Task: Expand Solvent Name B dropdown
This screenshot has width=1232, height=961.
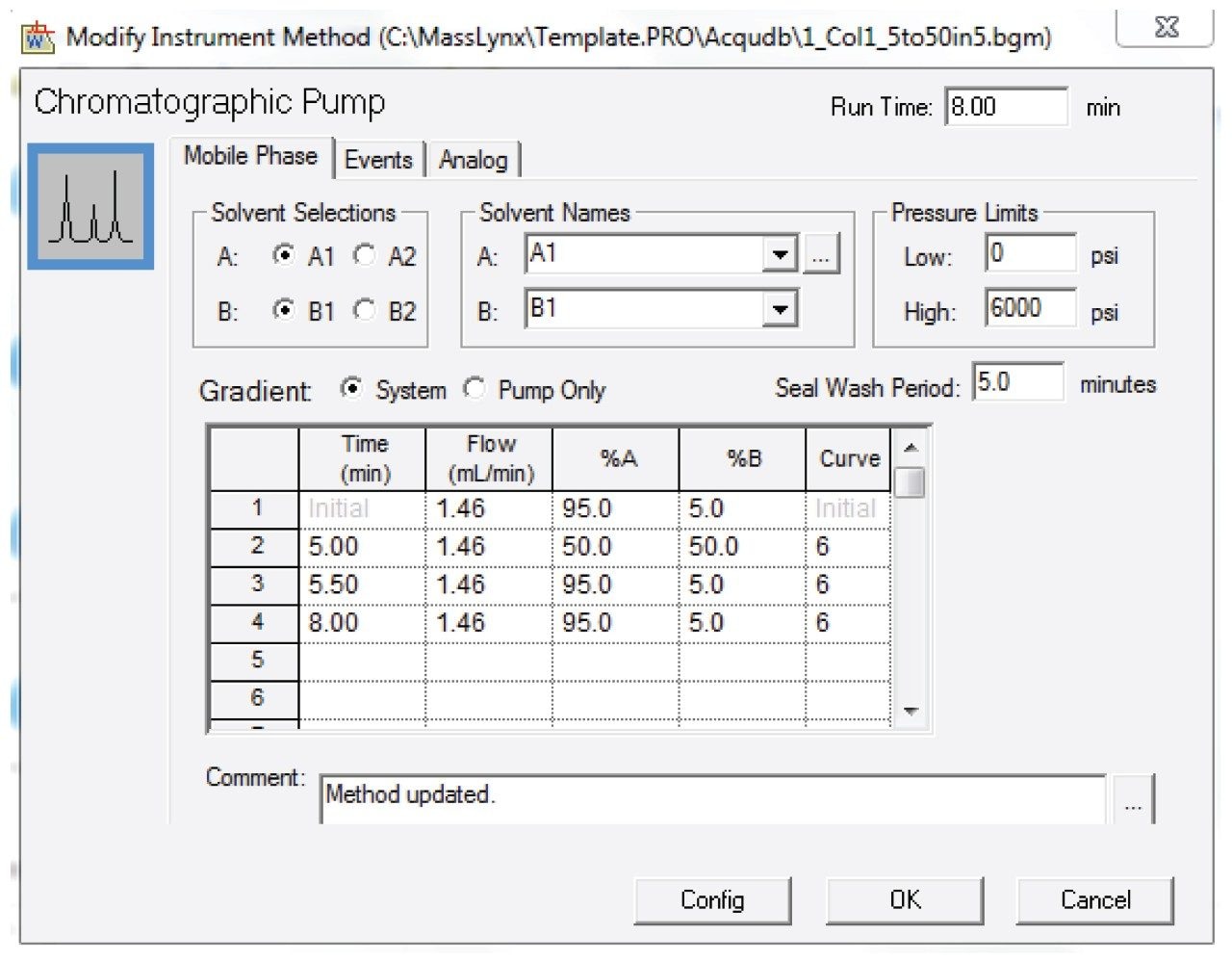Action: [780, 310]
